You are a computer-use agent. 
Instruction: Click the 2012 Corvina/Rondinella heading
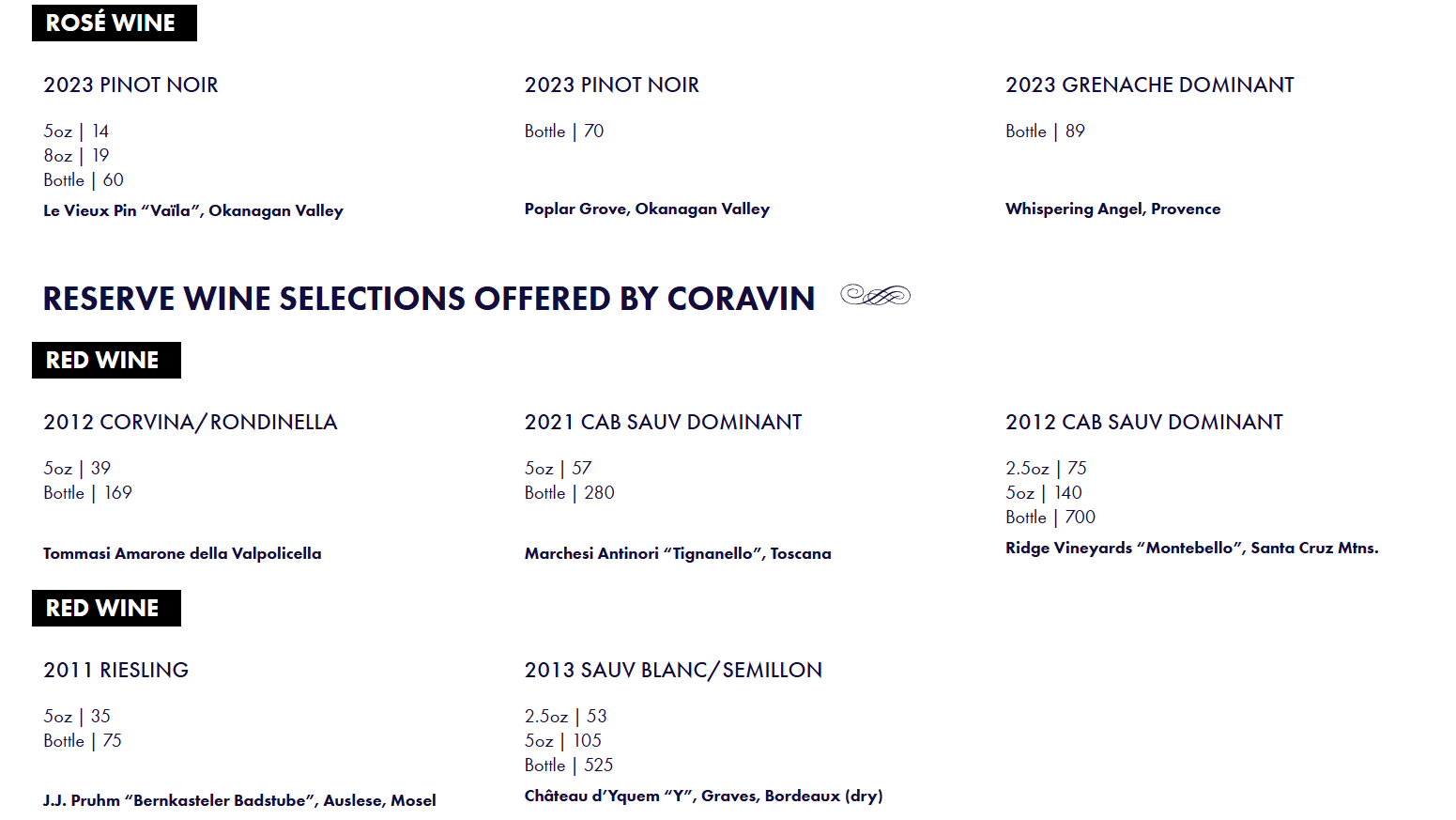pyautogui.click(x=190, y=423)
